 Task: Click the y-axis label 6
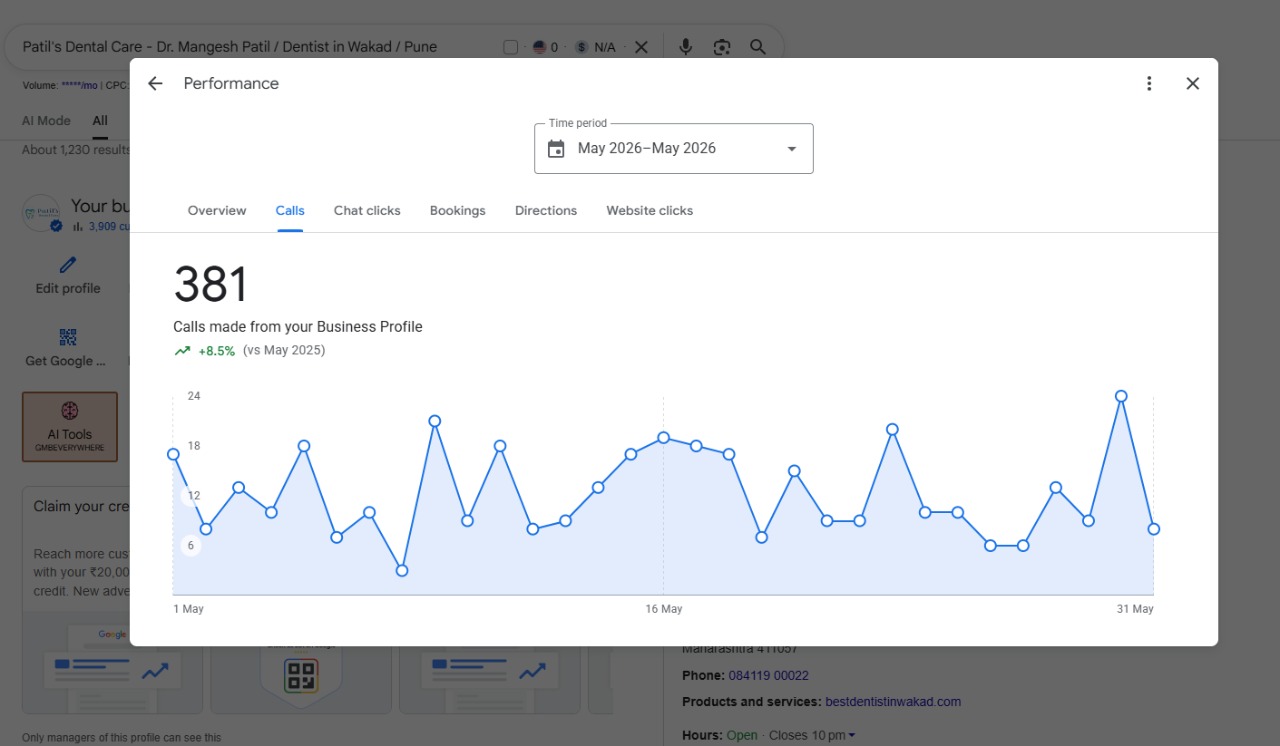(191, 546)
